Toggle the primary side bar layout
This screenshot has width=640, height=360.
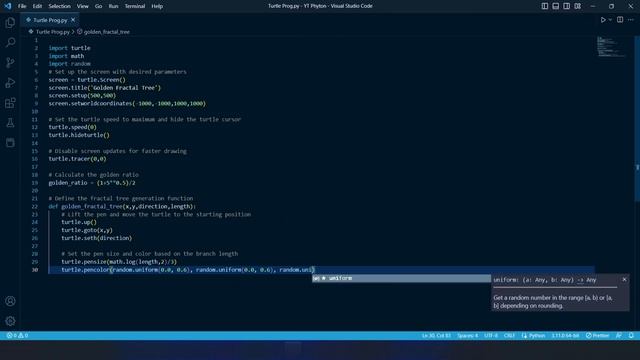tap(545, 6)
